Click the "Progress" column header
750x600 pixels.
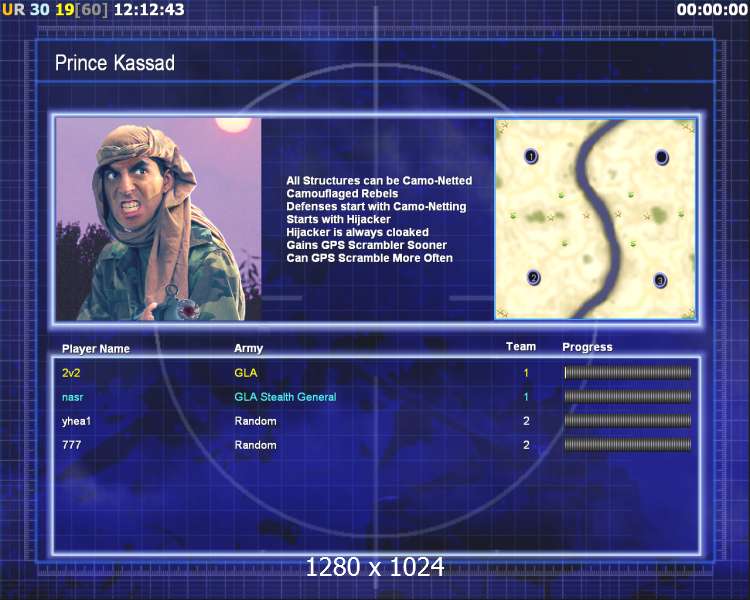(587, 347)
